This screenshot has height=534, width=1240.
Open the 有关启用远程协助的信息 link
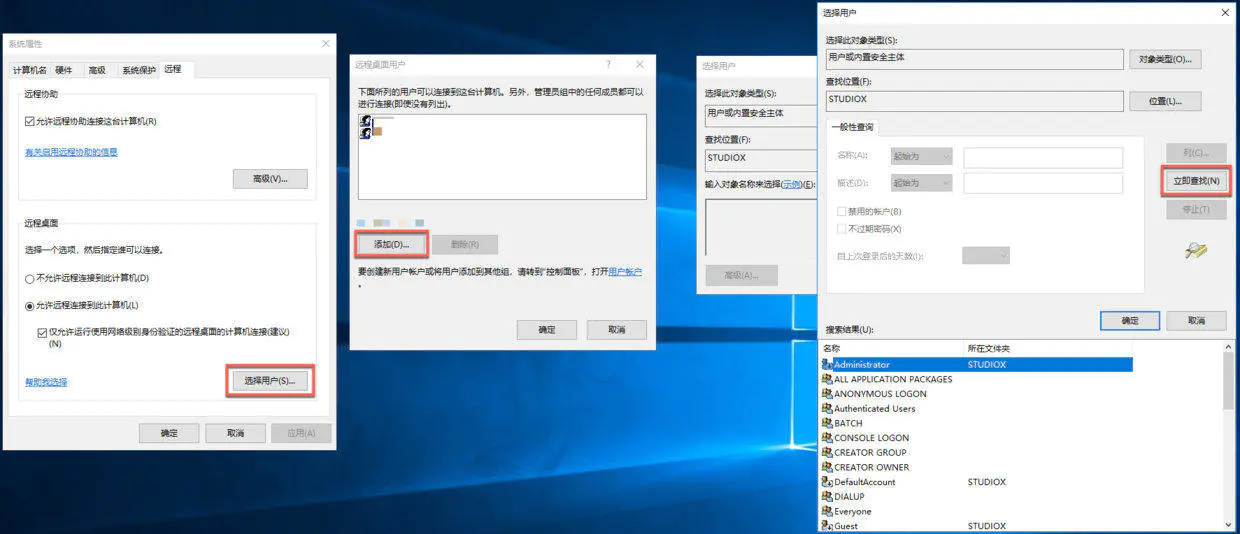(x=71, y=152)
